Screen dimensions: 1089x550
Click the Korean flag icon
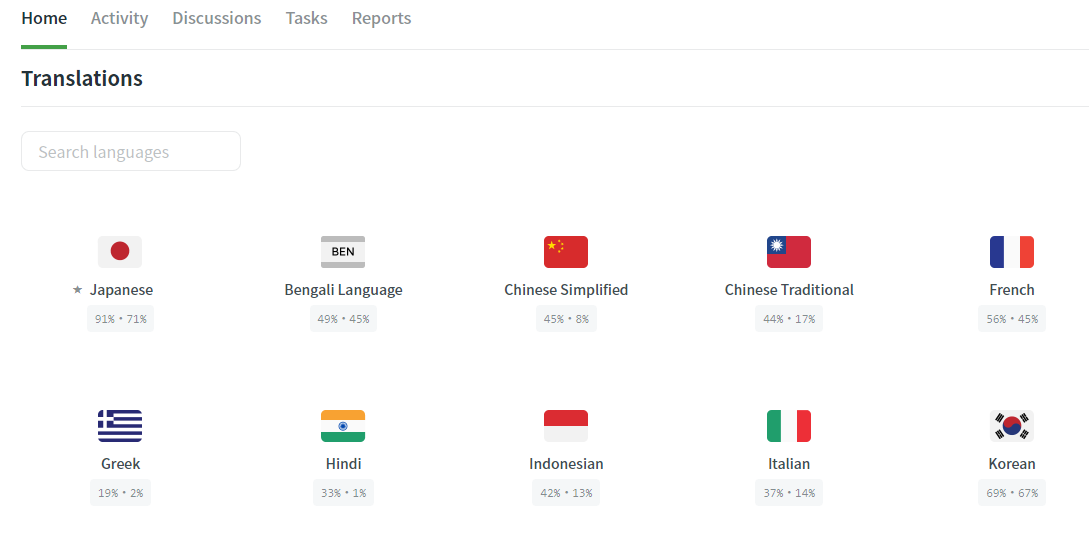pos(1012,426)
